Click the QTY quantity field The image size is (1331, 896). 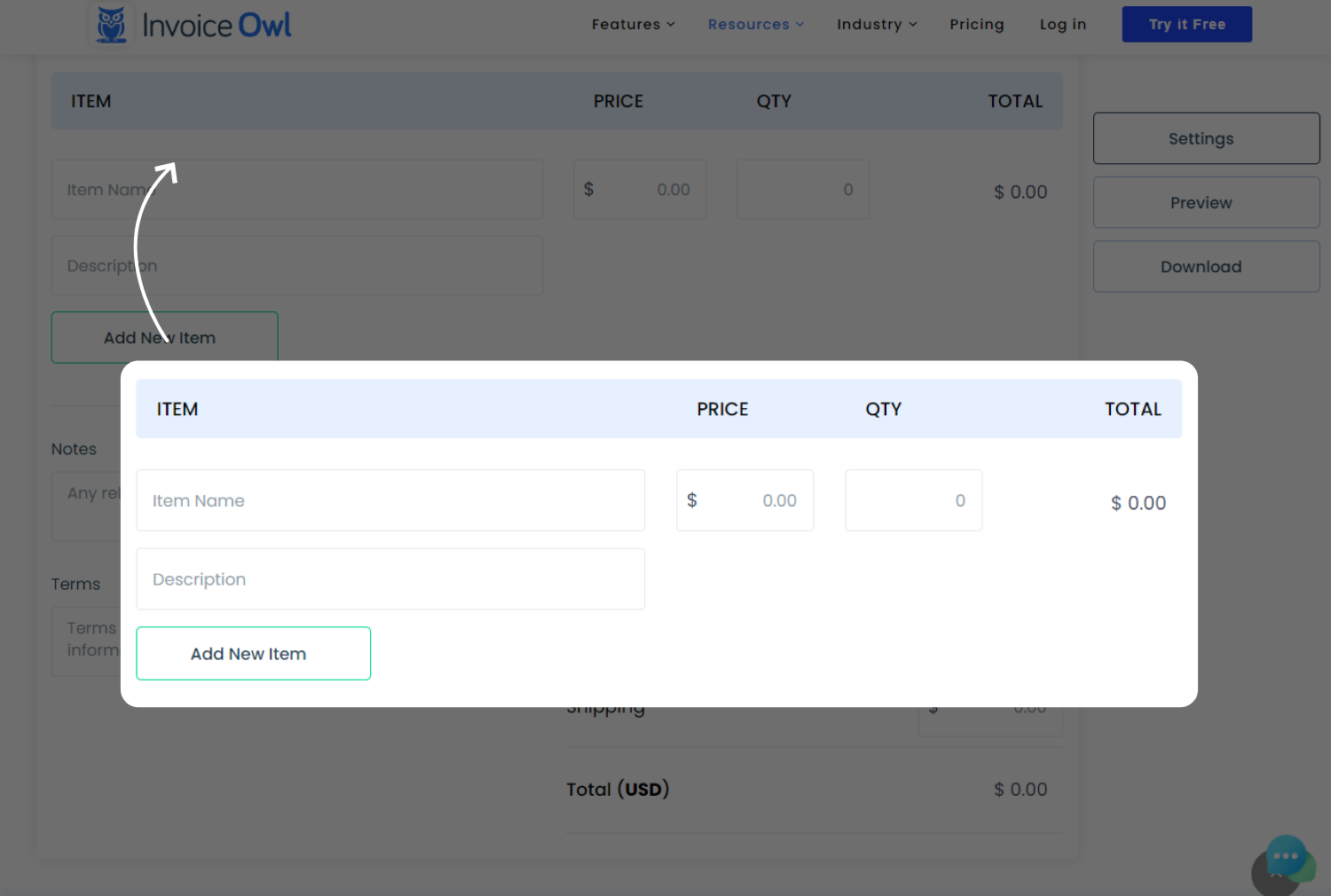click(913, 500)
